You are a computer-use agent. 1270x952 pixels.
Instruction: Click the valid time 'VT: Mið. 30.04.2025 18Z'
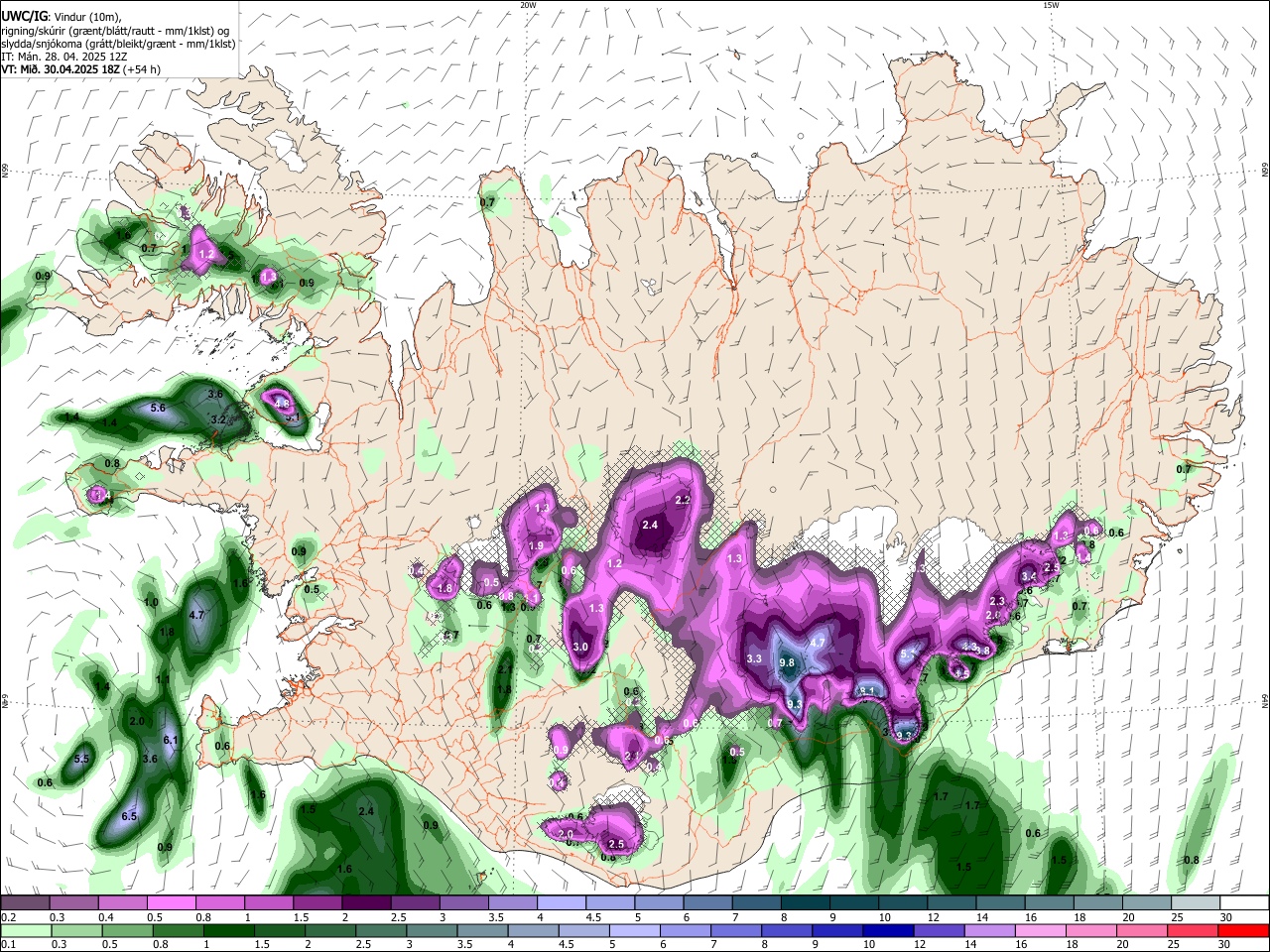click(x=60, y=69)
